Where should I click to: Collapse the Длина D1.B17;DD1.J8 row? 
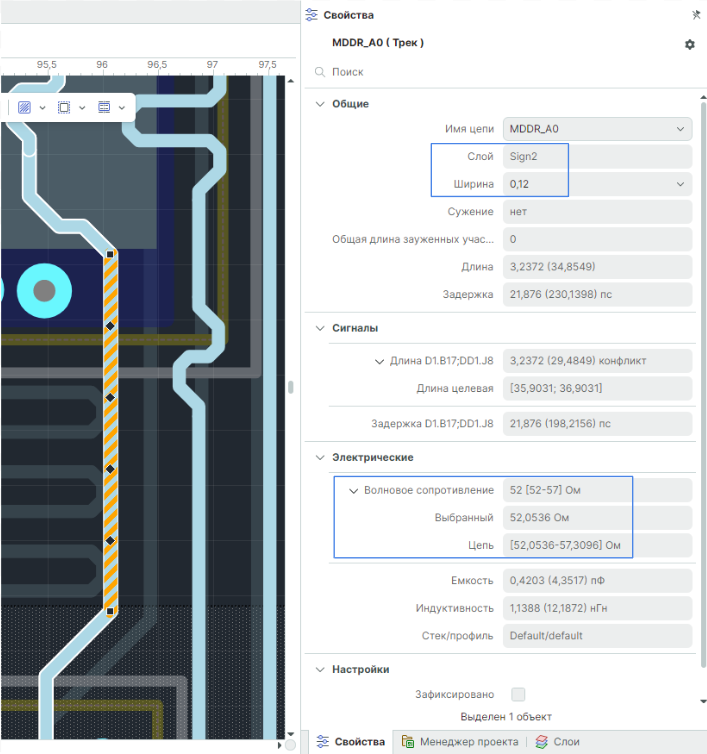point(379,361)
